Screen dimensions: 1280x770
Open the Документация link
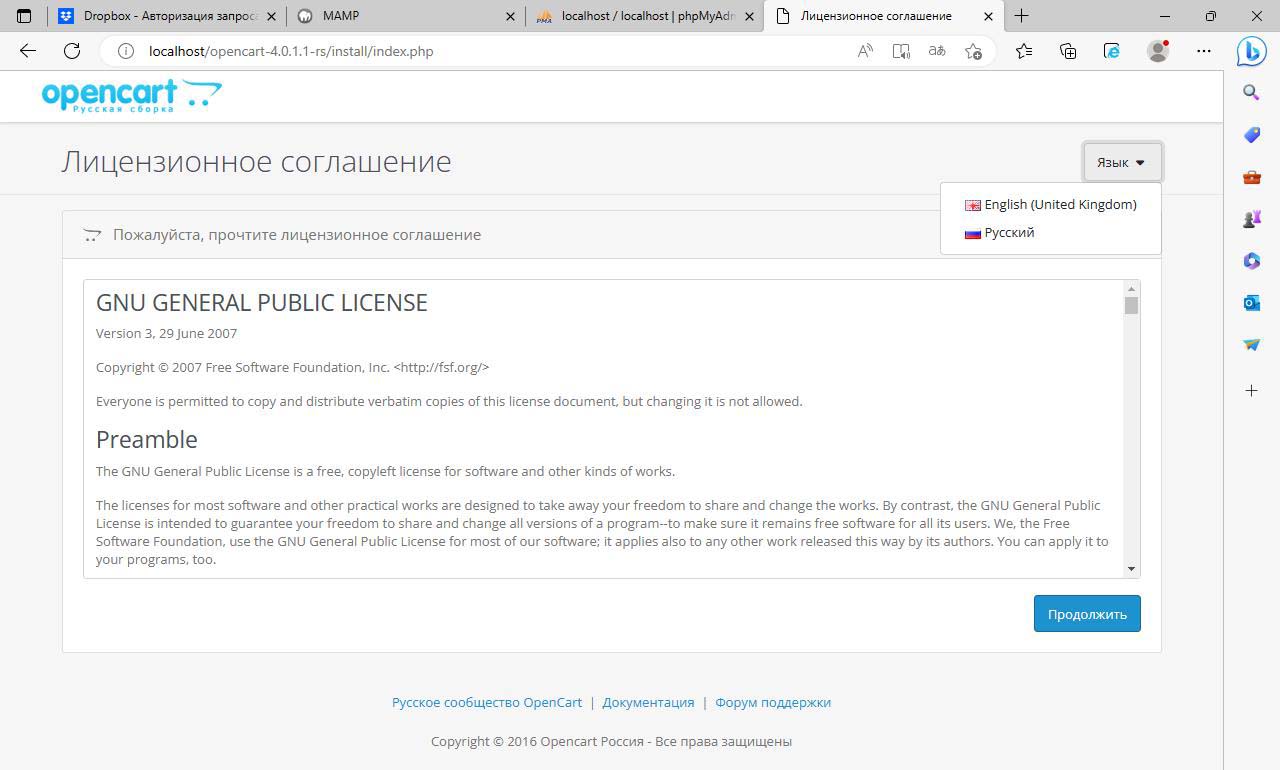tap(648, 702)
